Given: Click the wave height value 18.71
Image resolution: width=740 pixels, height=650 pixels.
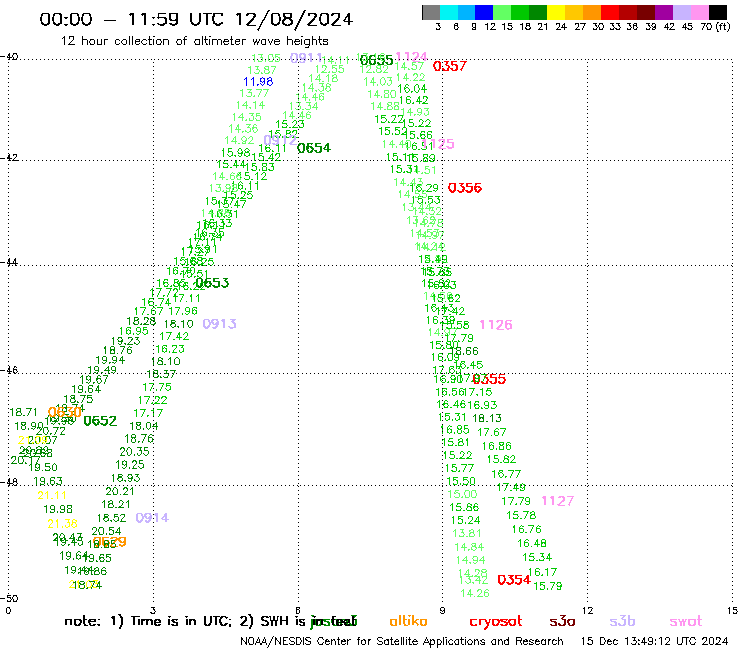Looking at the screenshot, I should (23, 412).
